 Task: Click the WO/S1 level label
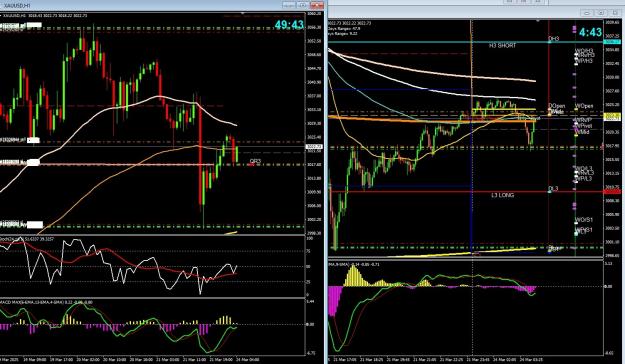click(x=584, y=220)
